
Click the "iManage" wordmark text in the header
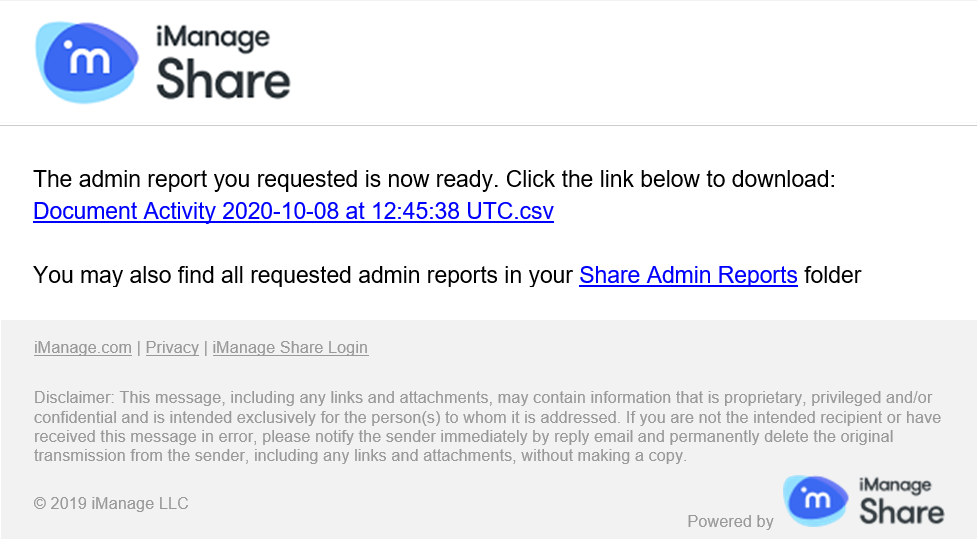pos(212,39)
